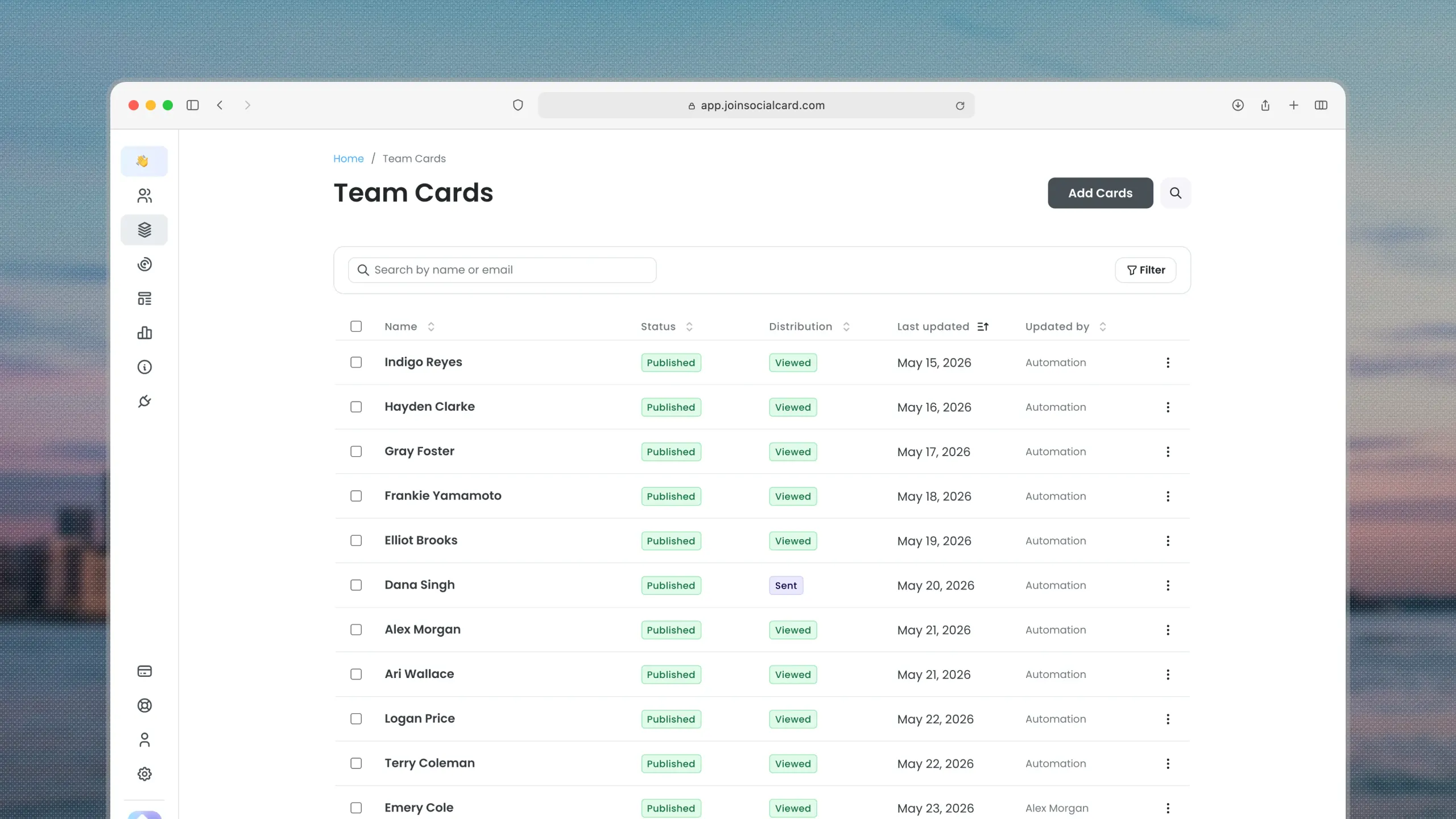Check the box for Hayden Clarke
Viewport: 1456px width, 819px height.
[x=356, y=407]
